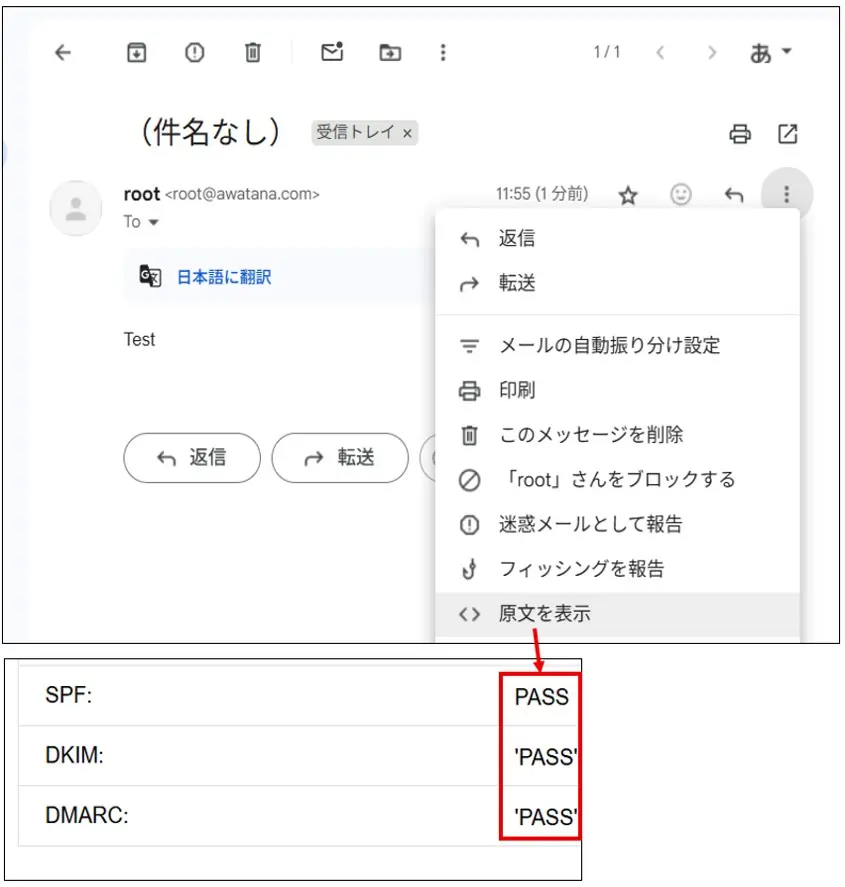The width and height of the screenshot is (845, 887).
Task: Click the DKIM: label
Action: point(74,755)
